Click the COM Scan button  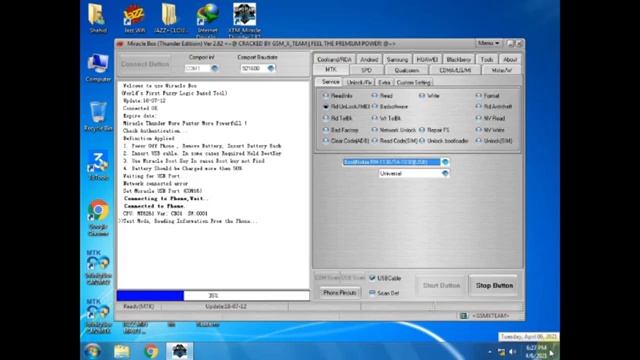[327, 278]
